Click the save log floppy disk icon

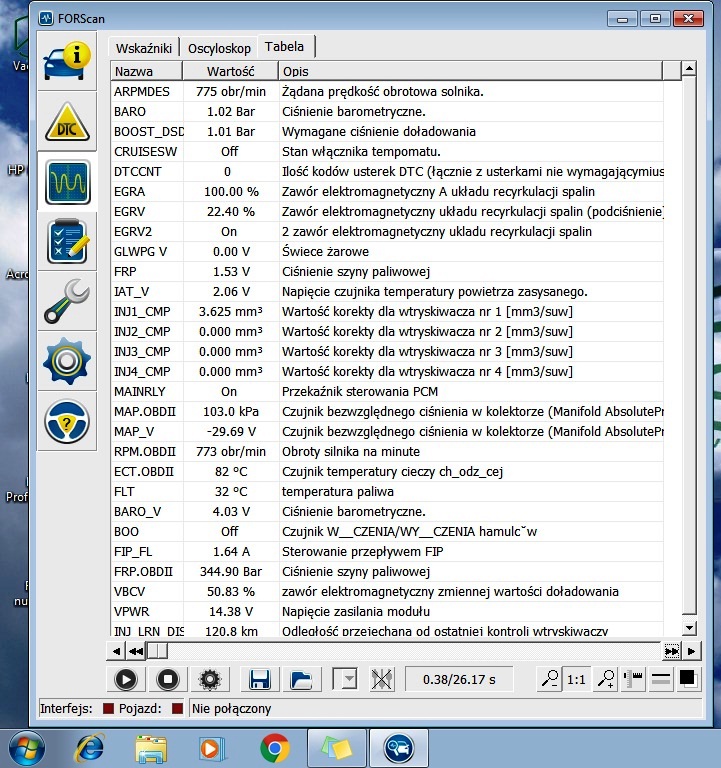point(260,679)
